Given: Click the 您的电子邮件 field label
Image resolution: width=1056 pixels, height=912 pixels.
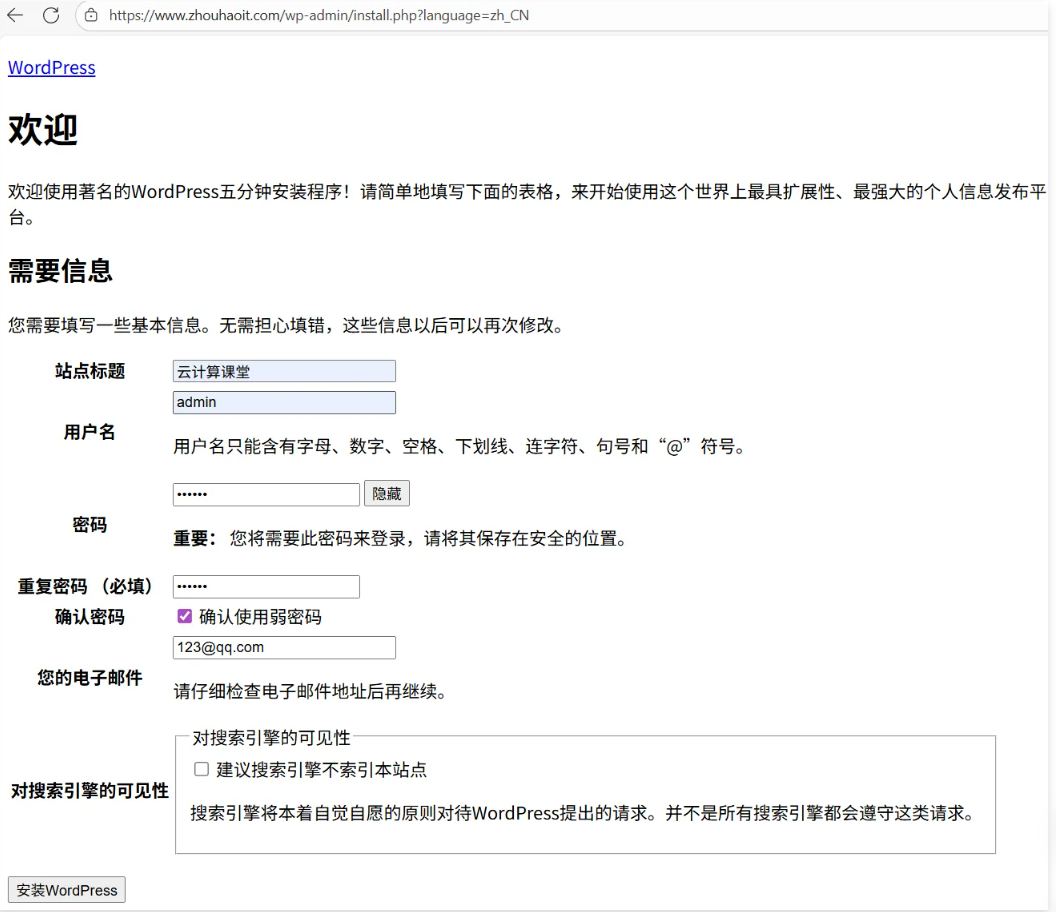Looking at the screenshot, I should [x=90, y=678].
